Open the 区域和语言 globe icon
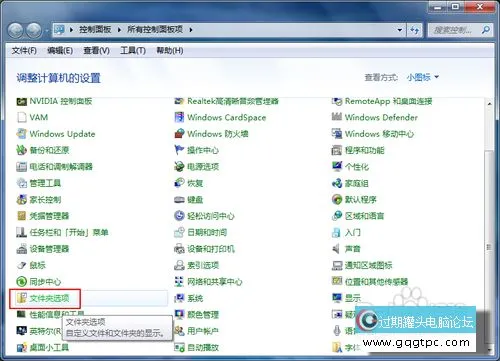 (337, 216)
